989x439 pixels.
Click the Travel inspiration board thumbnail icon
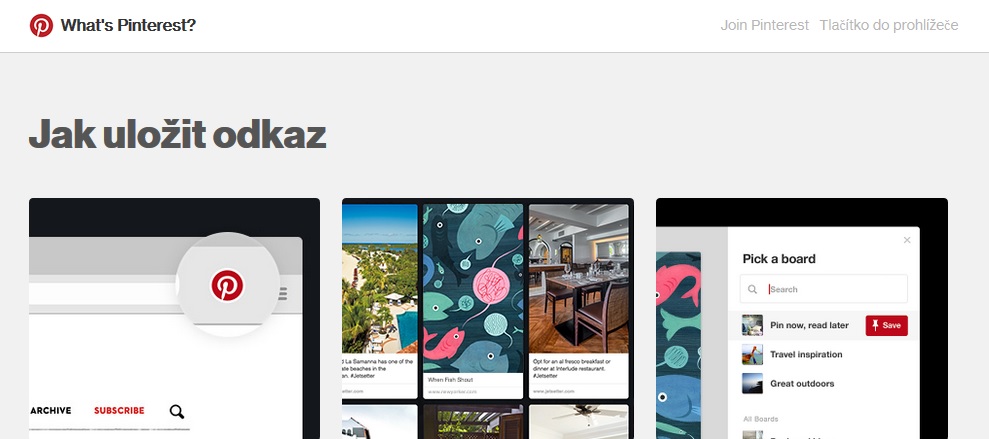752,354
